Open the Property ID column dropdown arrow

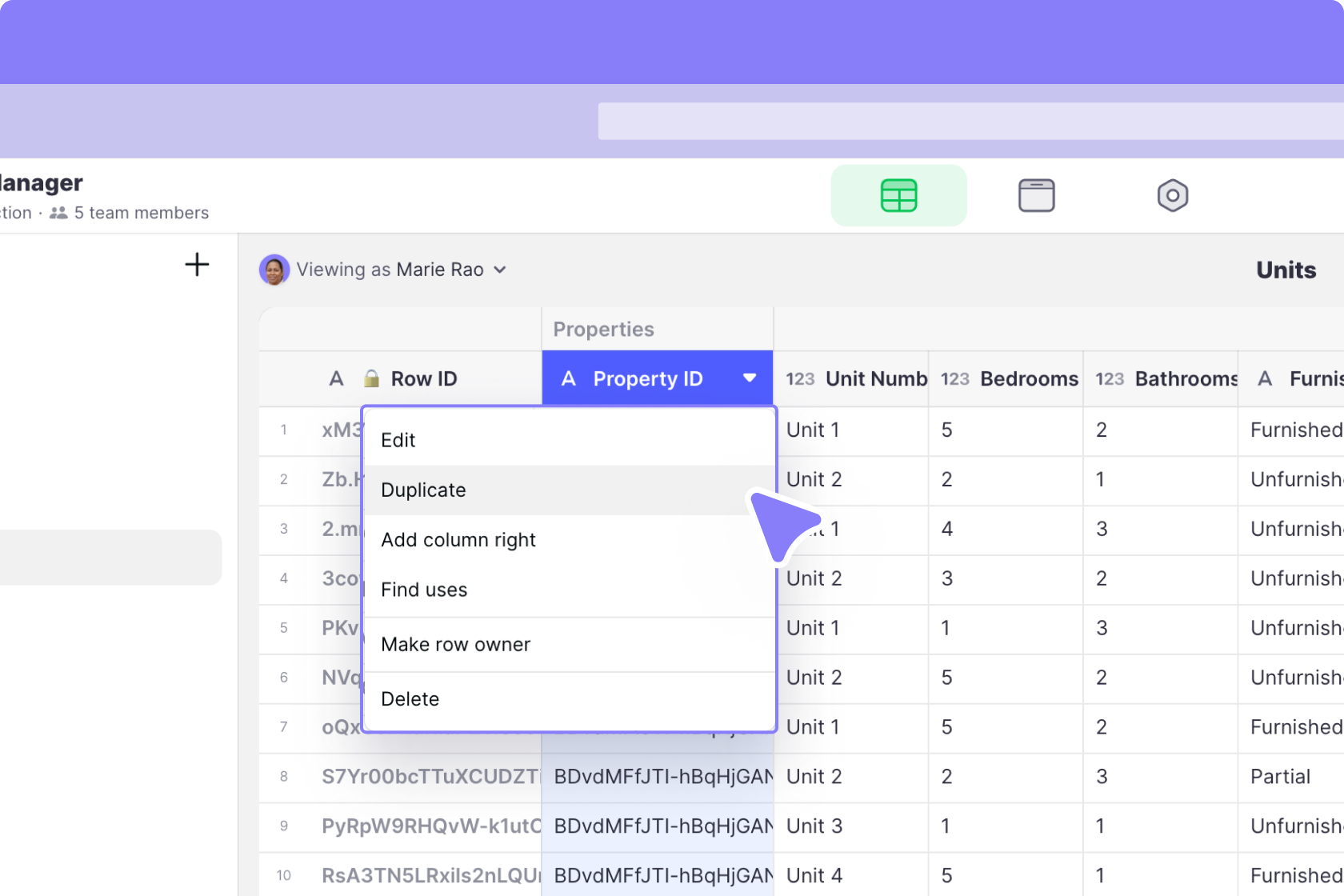coord(750,378)
